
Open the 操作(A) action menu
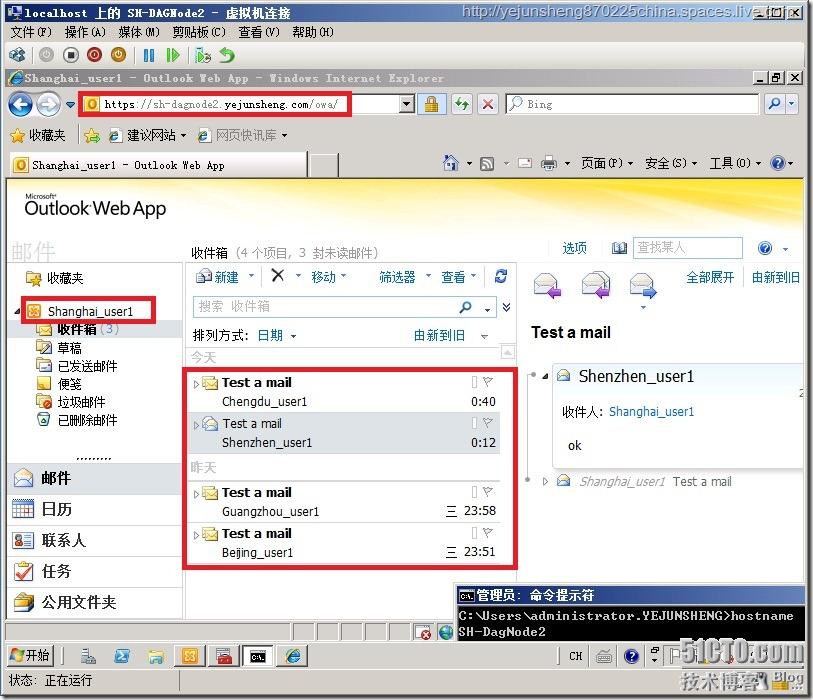(x=85, y=32)
